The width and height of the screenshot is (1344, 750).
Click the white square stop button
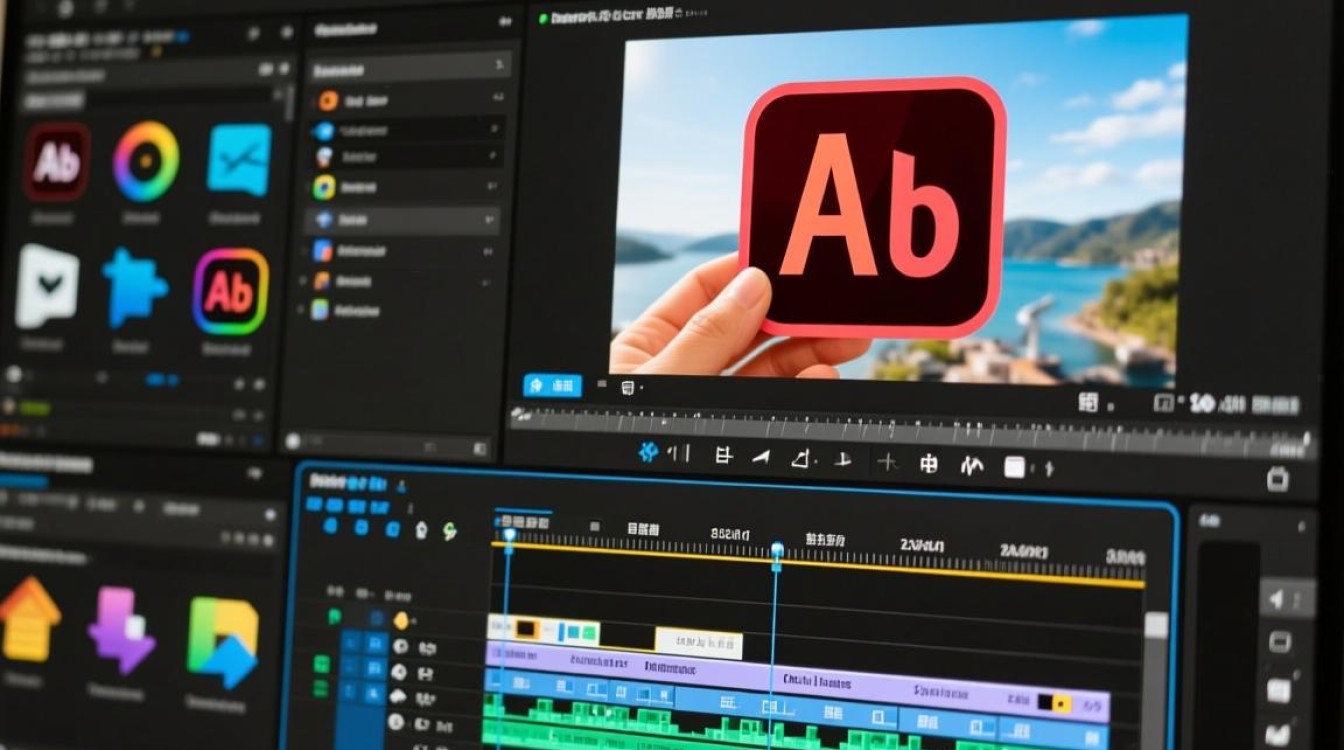1015,467
